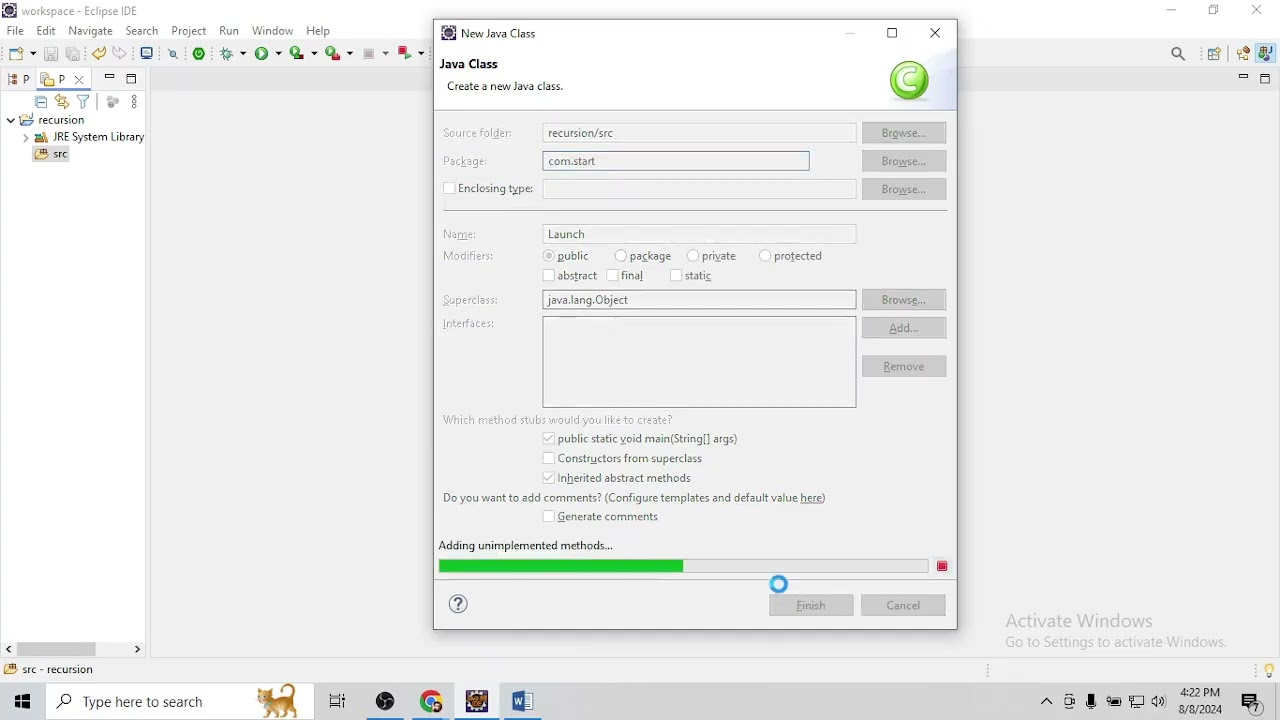Open the Coverage dropdown arrow
Screen dimensions: 1280x720
tap(314, 54)
